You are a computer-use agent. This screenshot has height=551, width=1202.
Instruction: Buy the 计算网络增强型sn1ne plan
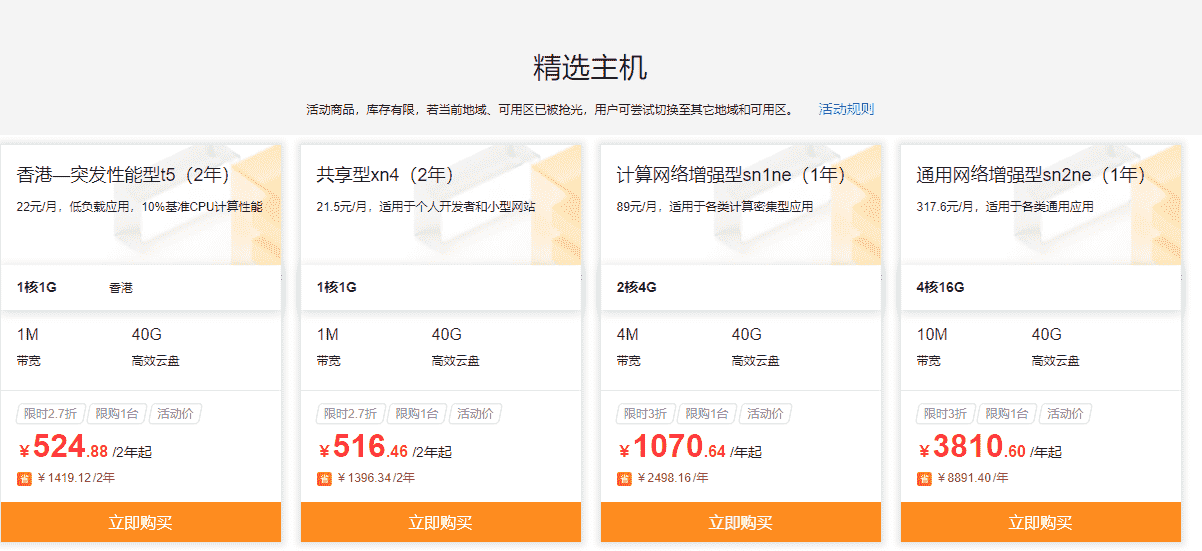coord(740,522)
